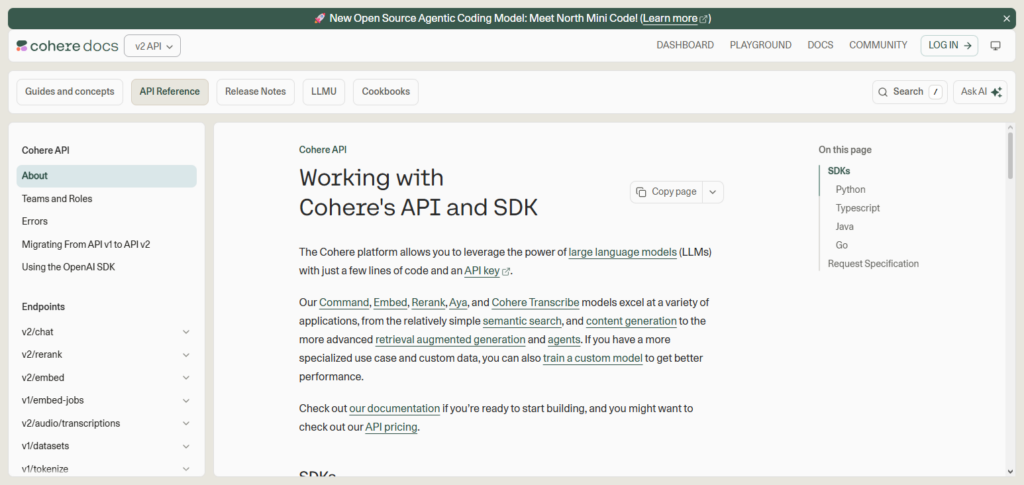Click the Cohere docs logo
1024x485 pixels.
click(x=67, y=46)
